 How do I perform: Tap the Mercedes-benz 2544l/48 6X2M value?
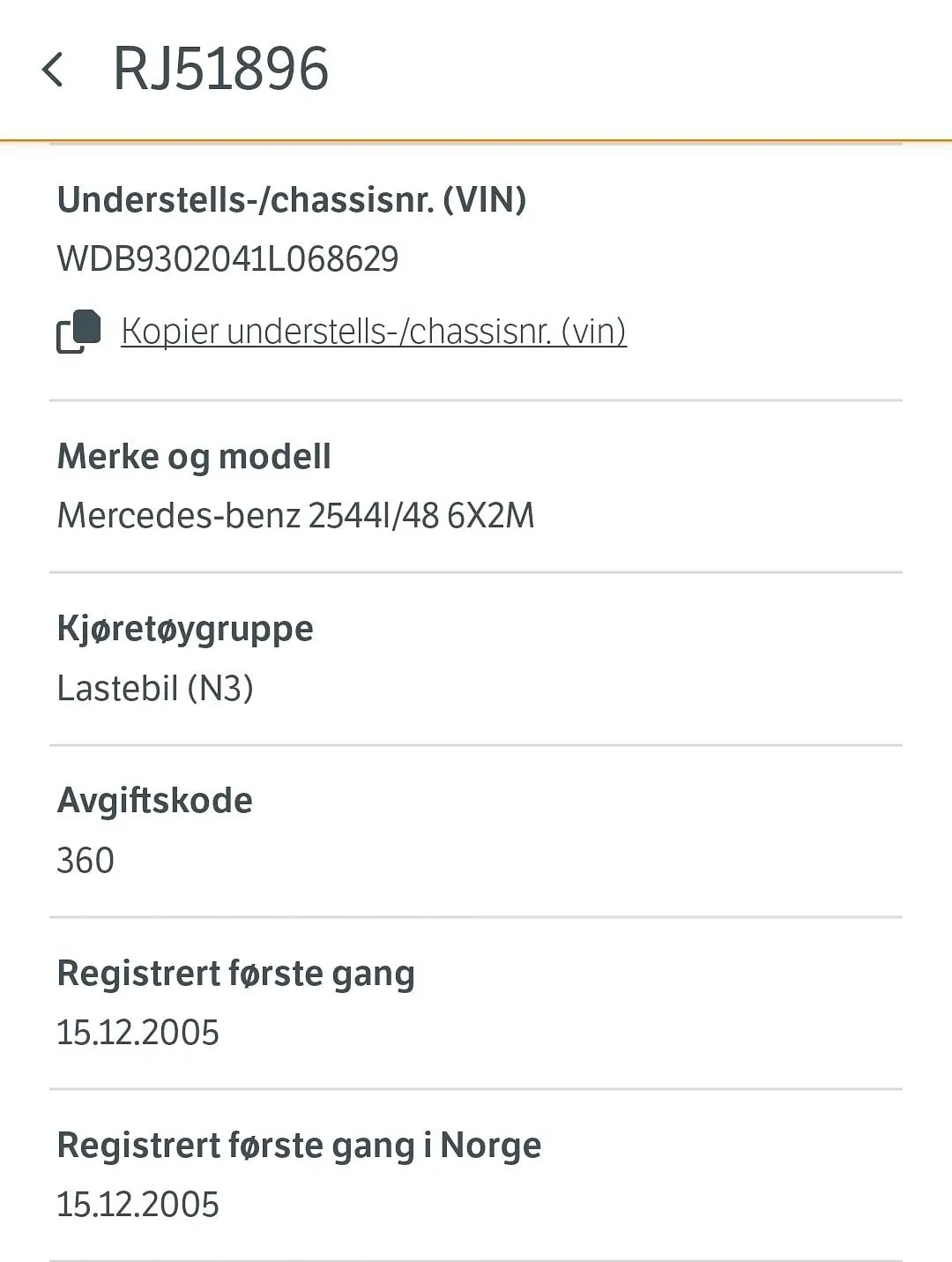(x=295, y=516)
